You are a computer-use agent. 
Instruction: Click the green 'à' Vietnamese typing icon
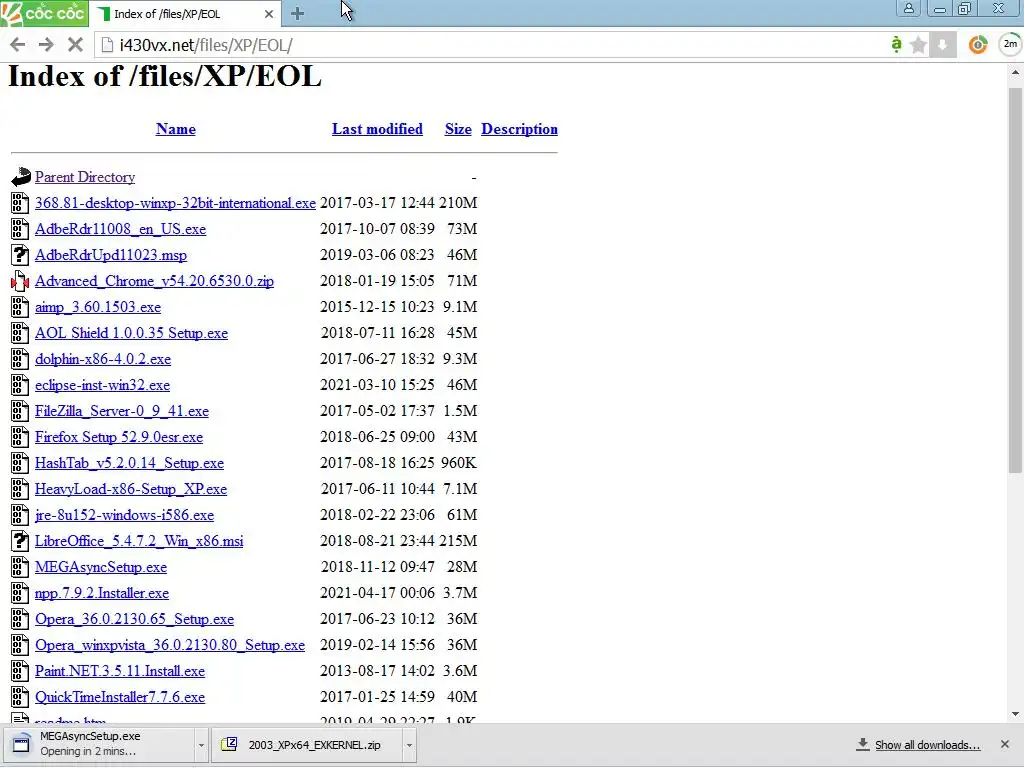[897, 44]
